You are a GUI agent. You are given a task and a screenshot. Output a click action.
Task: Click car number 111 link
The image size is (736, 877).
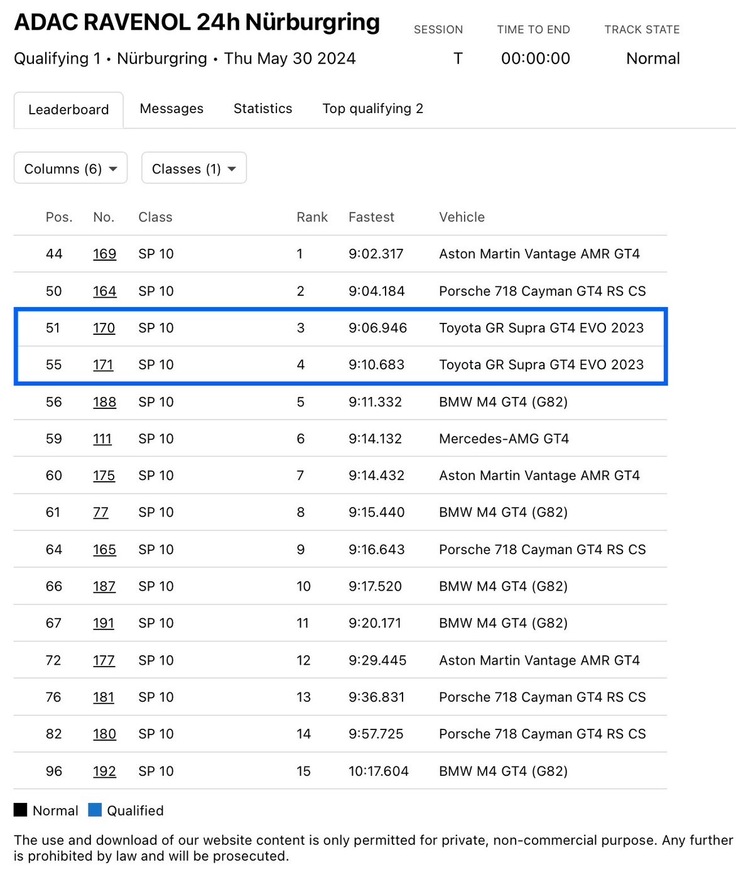click(x=102, y=439)
